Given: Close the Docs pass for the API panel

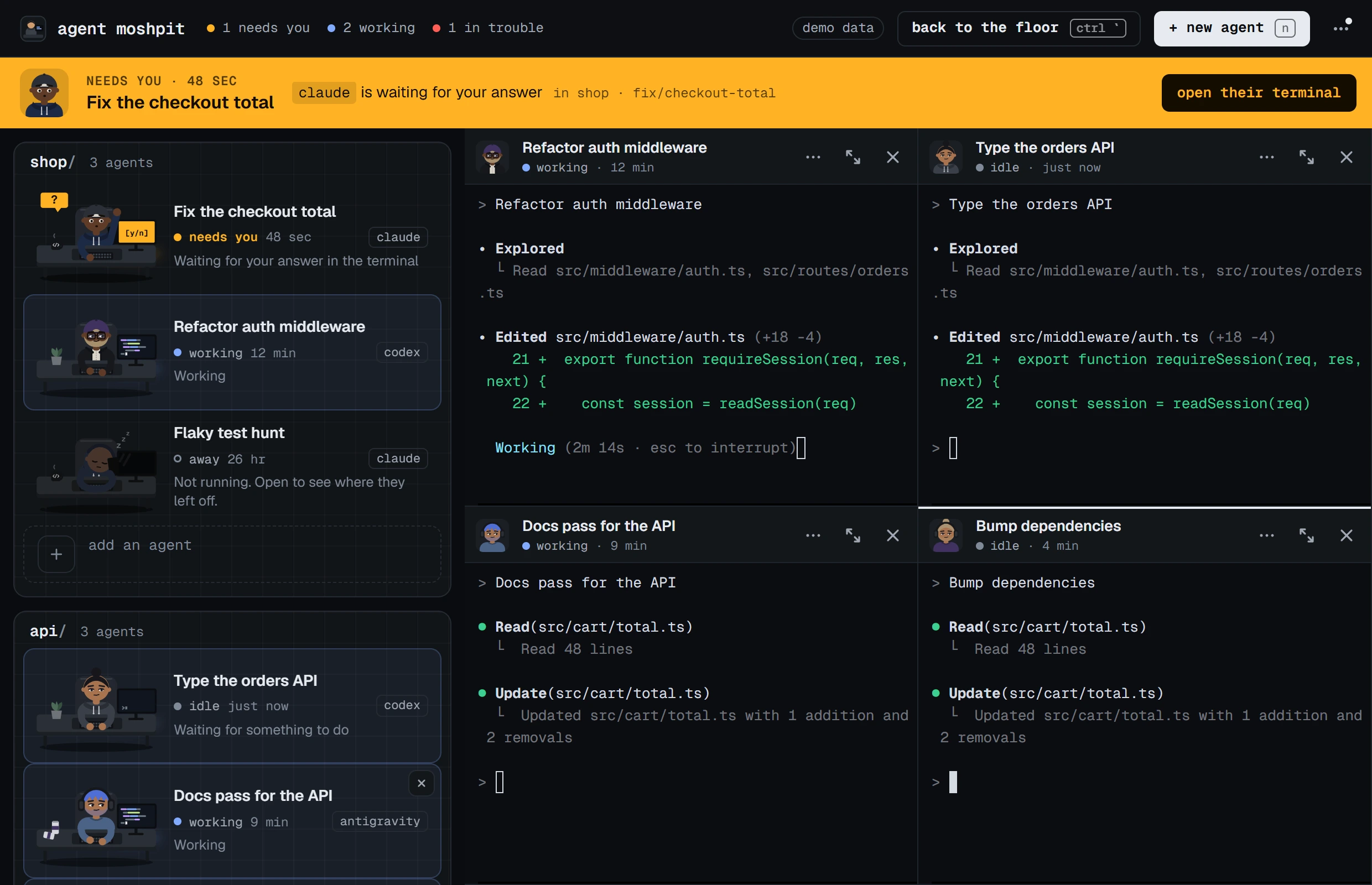Looking at the screenshot, I should 893,535.
